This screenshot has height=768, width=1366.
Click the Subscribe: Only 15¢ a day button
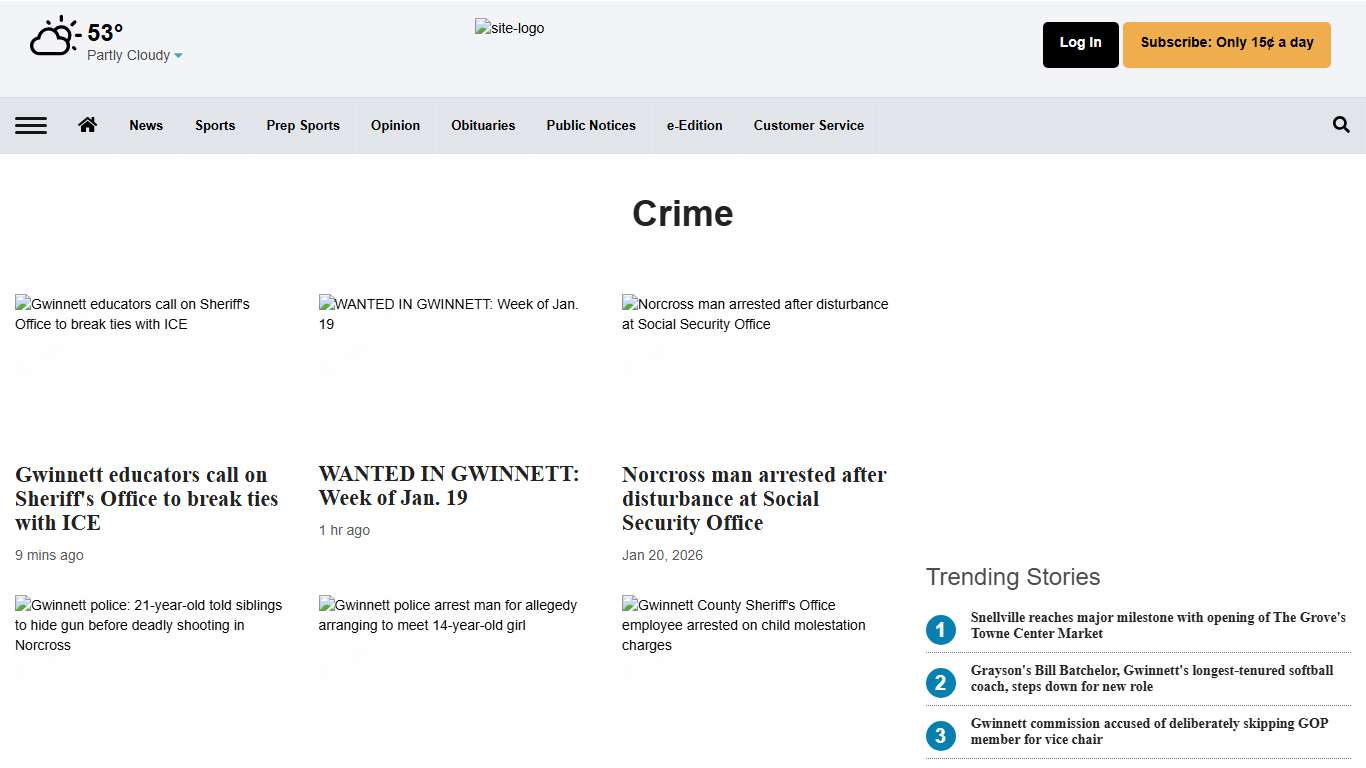point(1226,44)
